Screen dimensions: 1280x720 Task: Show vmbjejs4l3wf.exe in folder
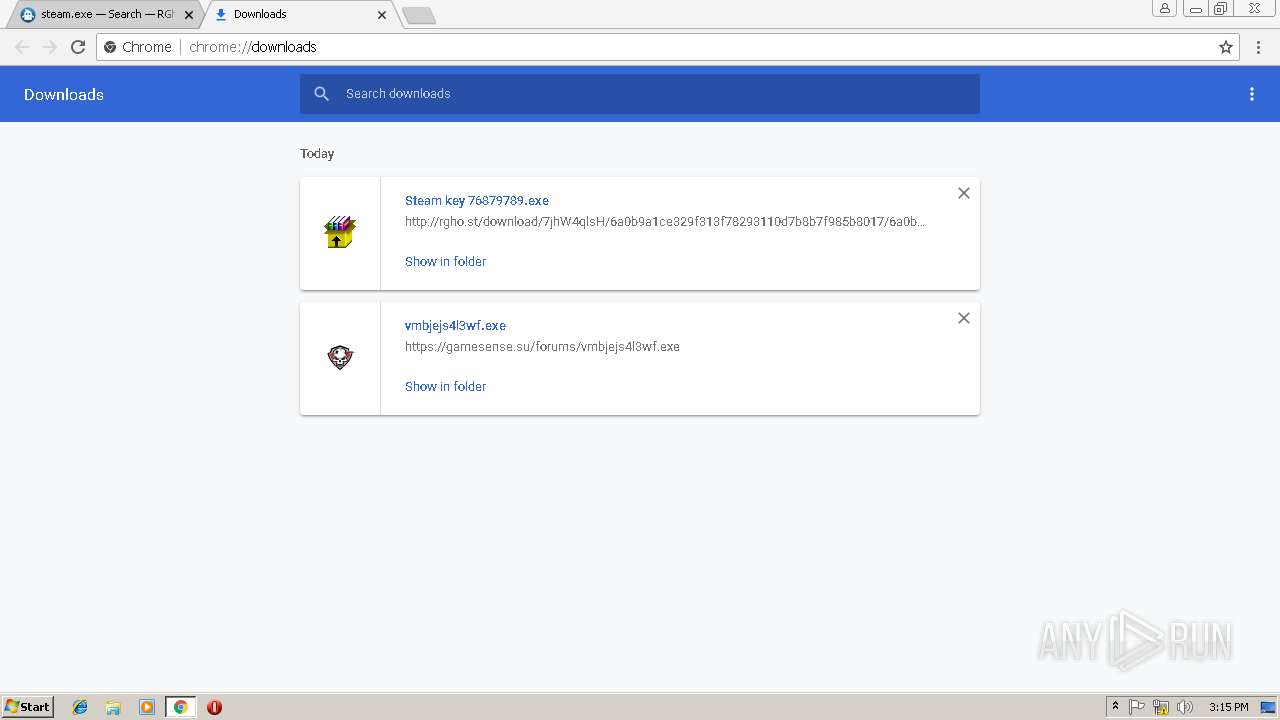coord(445,386)
